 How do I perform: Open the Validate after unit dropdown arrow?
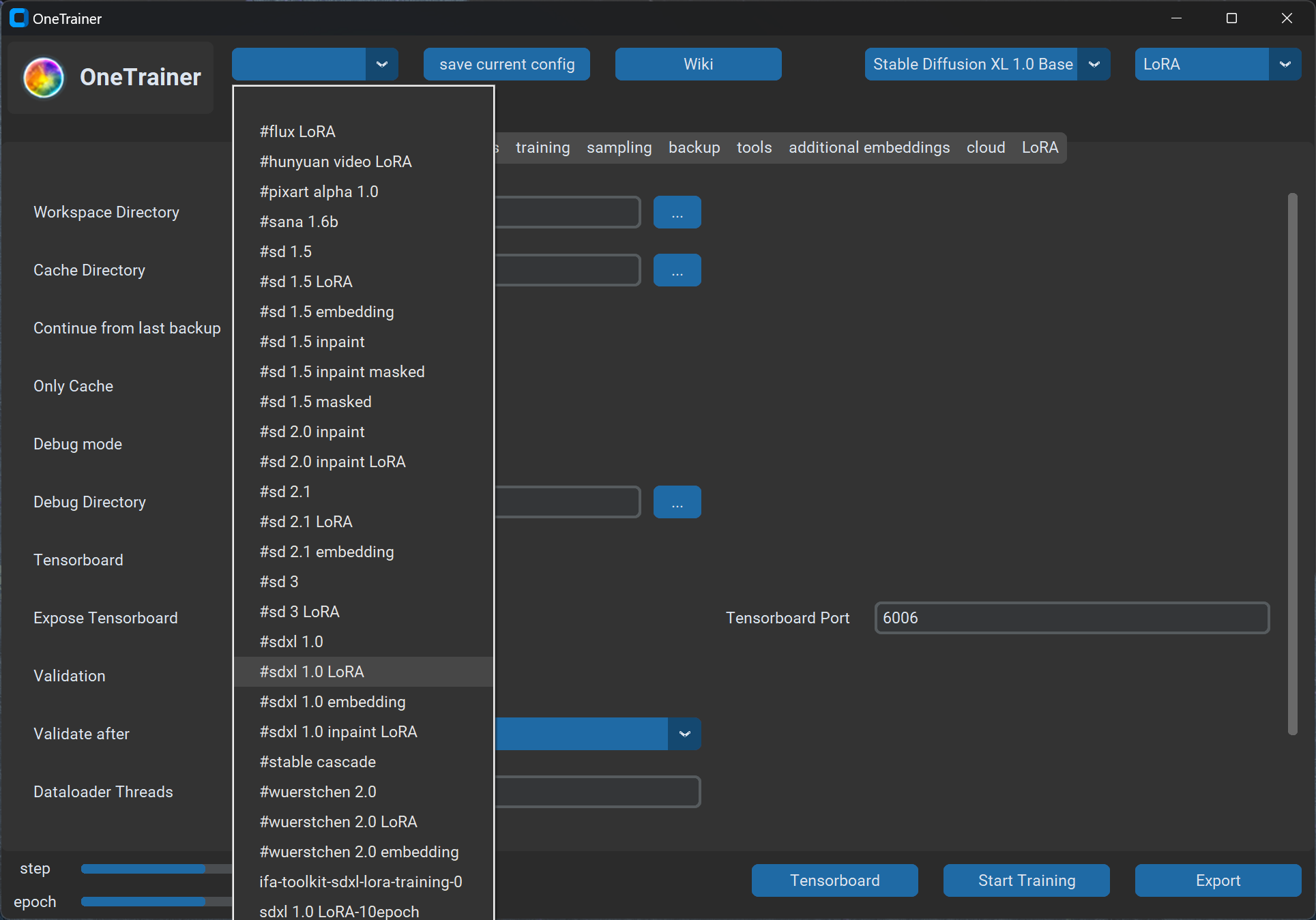coord(684,734)
